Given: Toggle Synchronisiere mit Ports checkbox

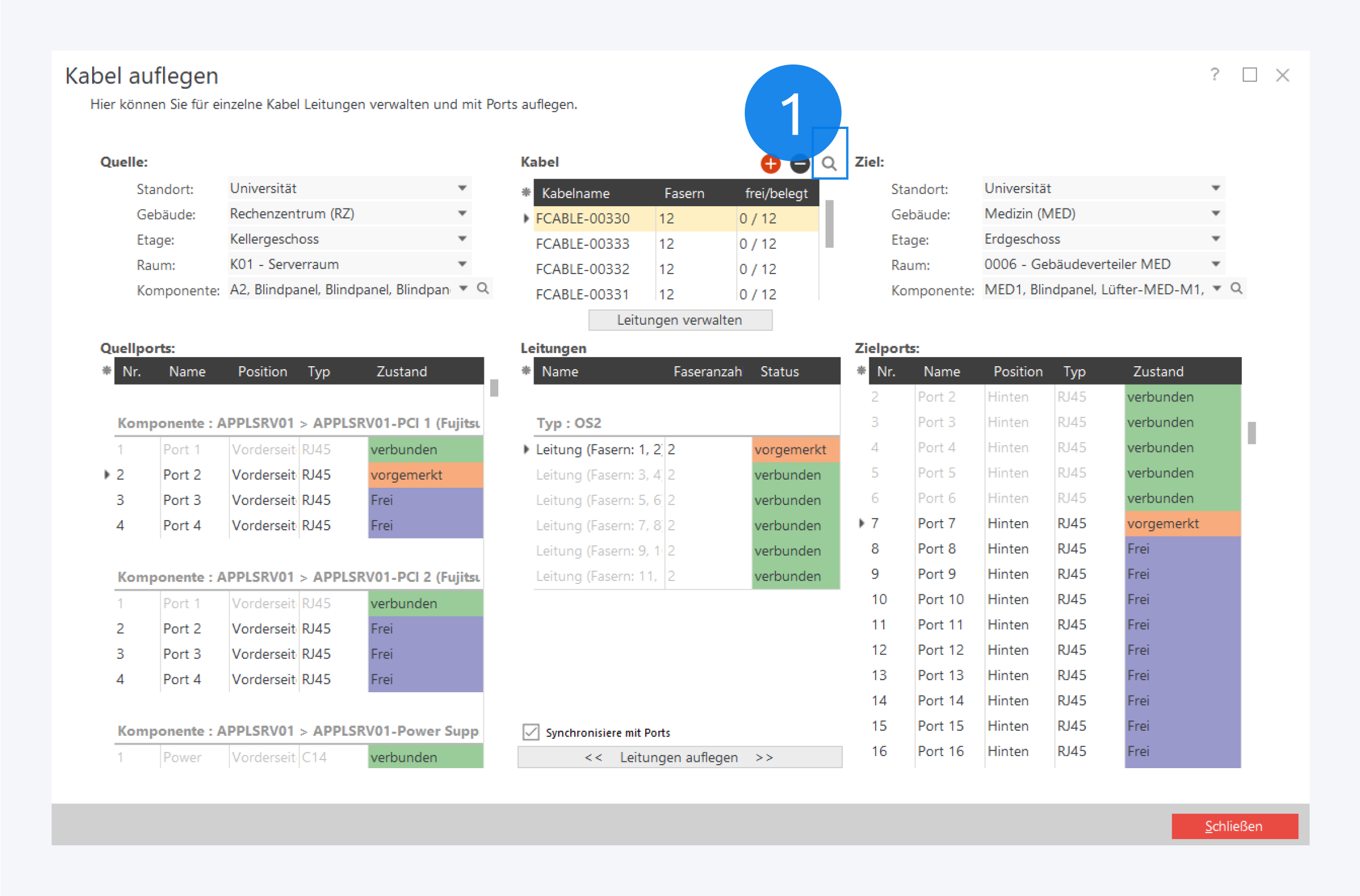Looking at the screenshot, I should point(531,732).
